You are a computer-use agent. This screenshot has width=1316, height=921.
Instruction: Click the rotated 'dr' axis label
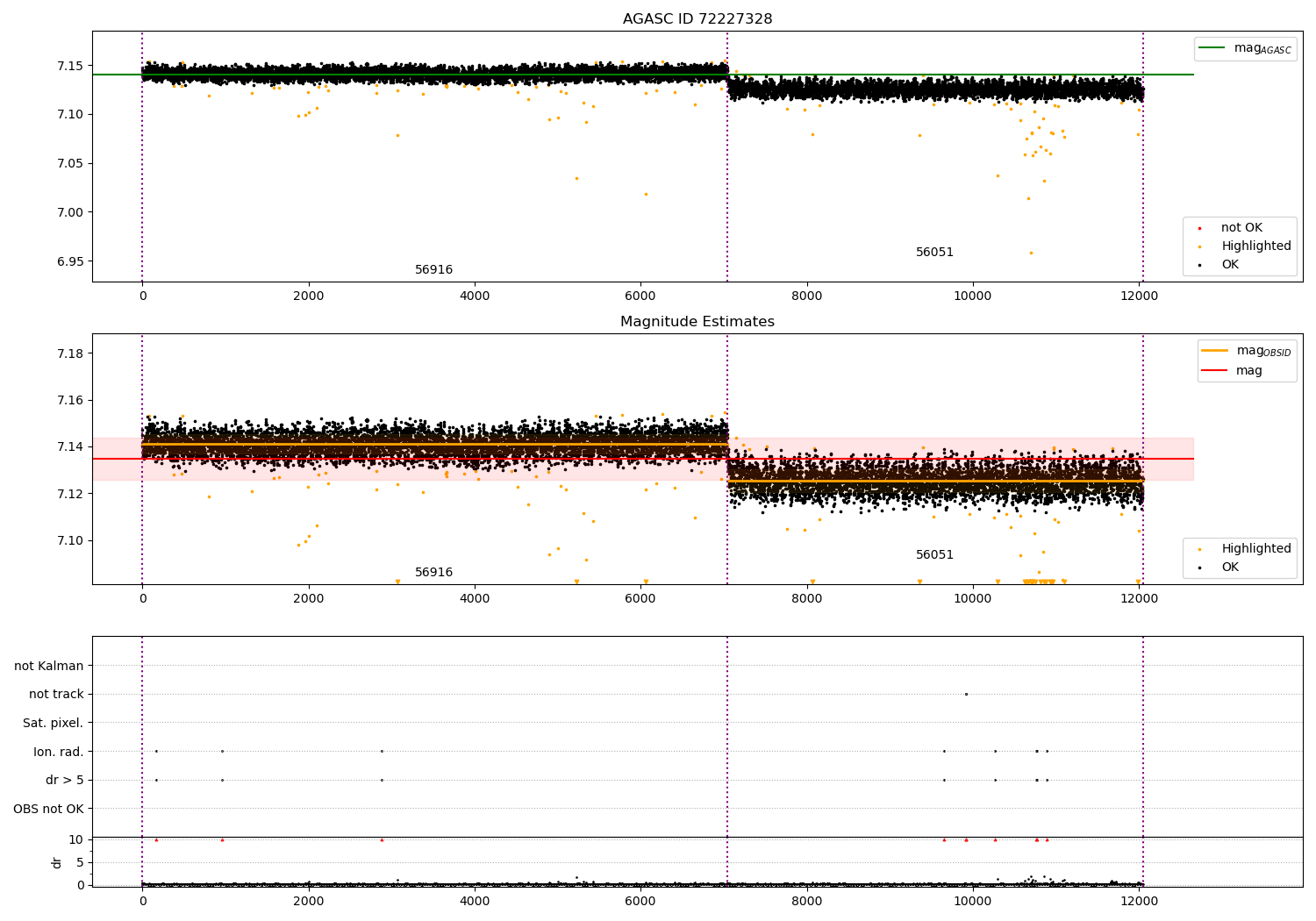tap(57, 862)
